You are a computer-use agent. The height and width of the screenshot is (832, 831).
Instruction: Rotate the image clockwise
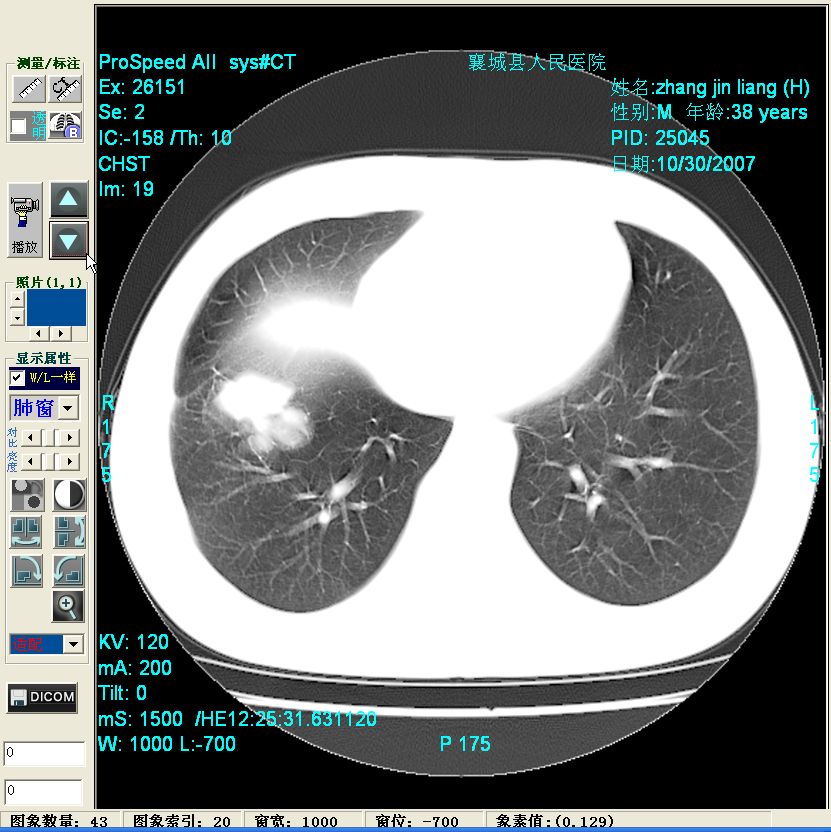[x=27, y=570]
